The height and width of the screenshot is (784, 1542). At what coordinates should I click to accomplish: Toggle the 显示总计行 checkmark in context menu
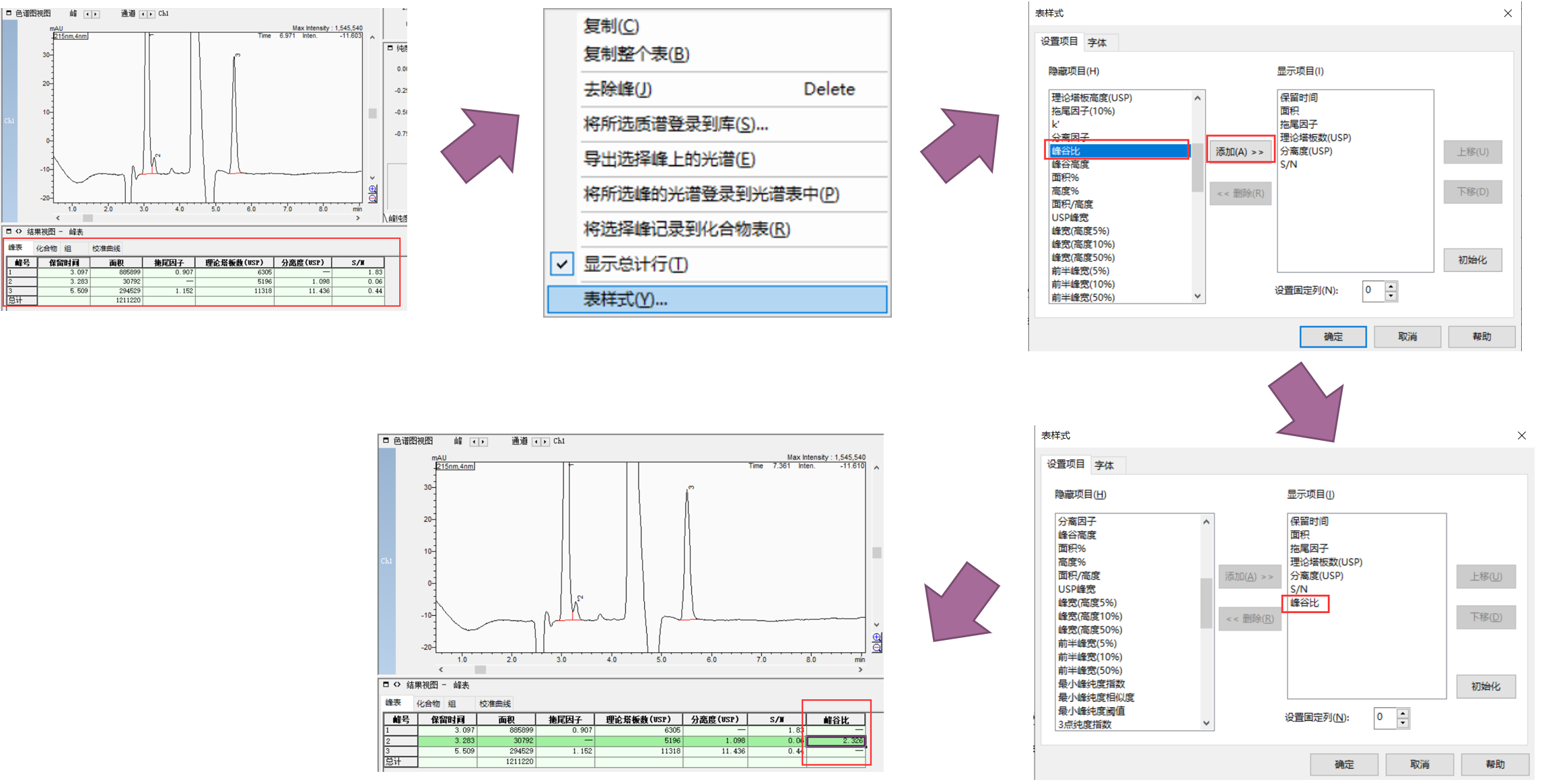tap(562, 264)
